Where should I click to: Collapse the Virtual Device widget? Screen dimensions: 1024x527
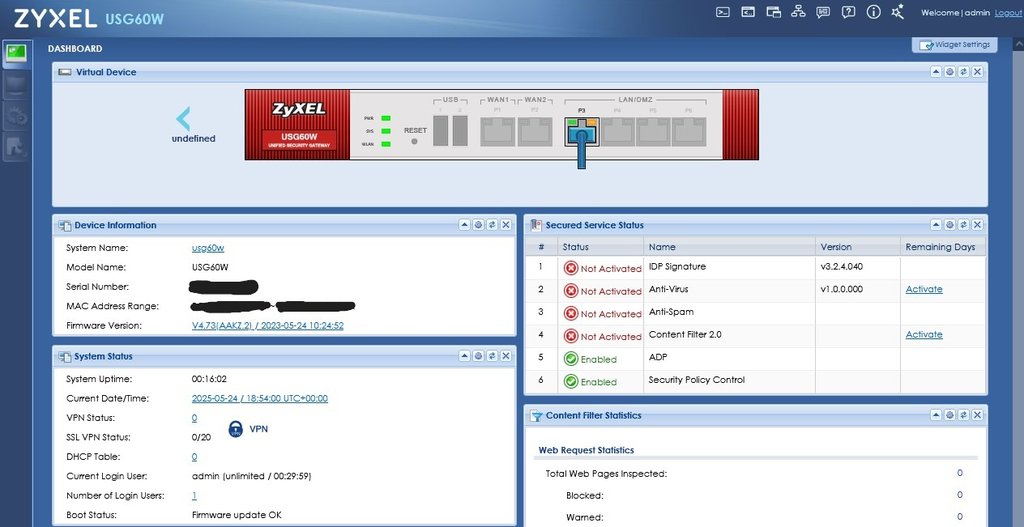coord(936,72)
